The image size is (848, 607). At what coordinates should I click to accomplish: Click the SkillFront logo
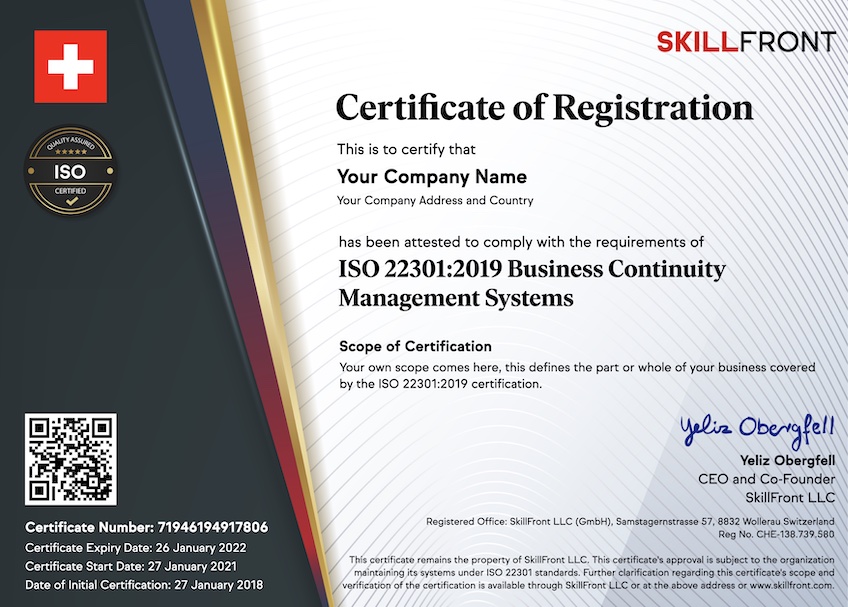(x=746, y=42)
